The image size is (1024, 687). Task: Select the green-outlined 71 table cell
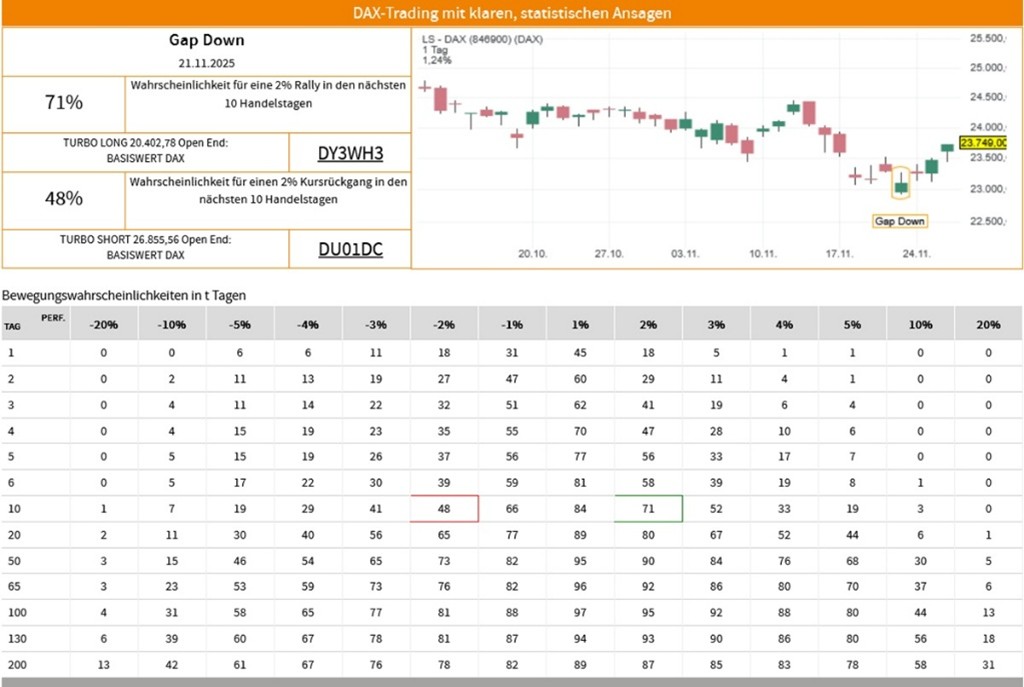point(648,508)
